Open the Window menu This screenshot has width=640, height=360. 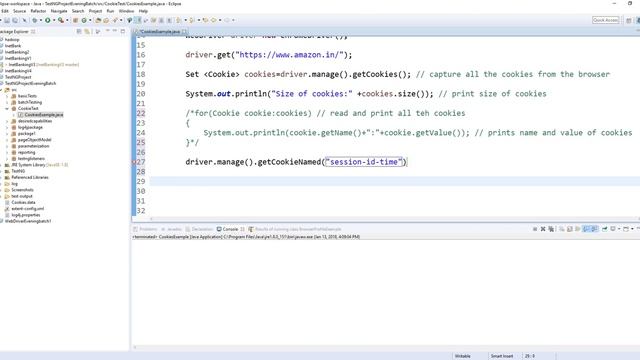[126, 11]
